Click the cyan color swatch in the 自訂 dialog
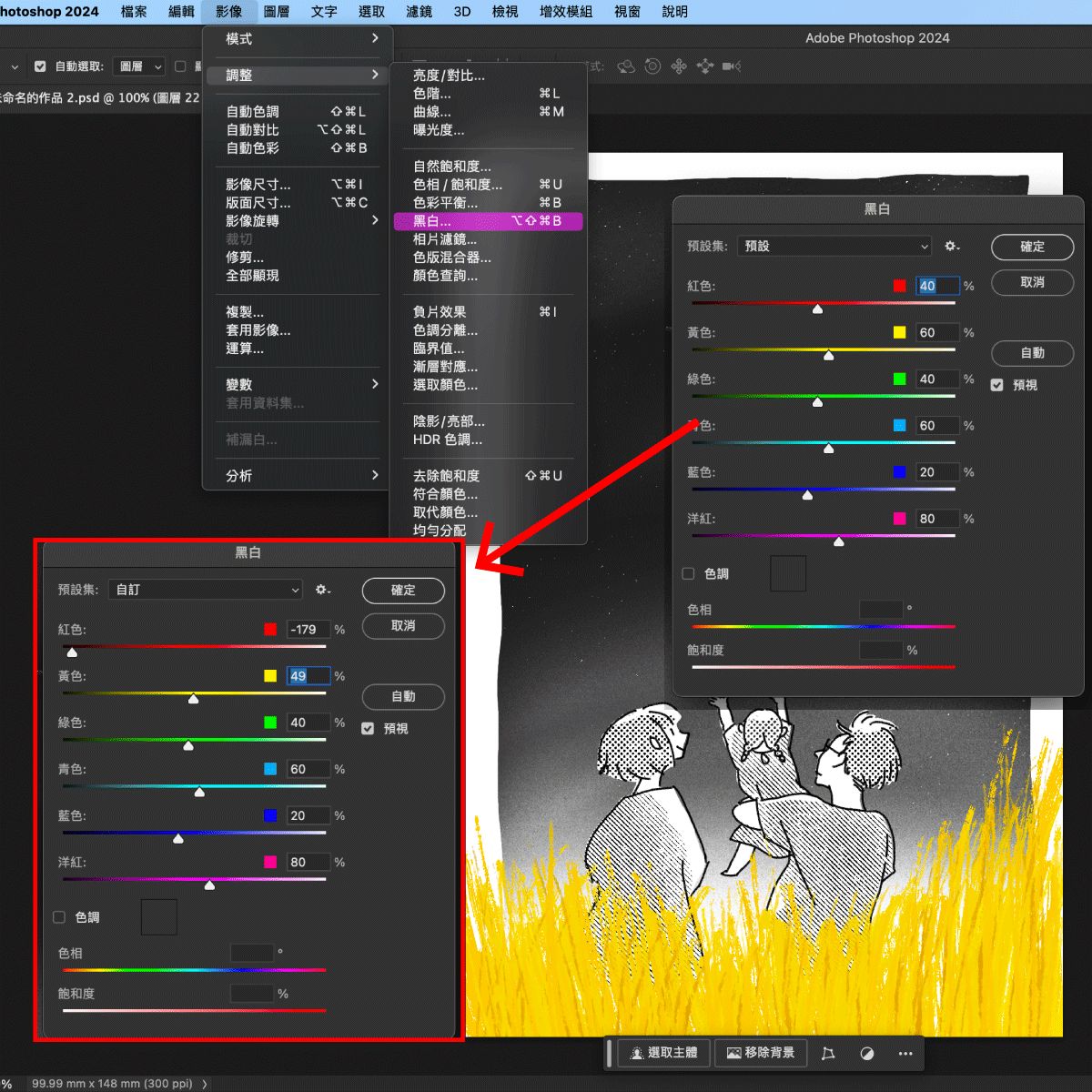Screen dimensions: 1092x1092 (270, 769)
